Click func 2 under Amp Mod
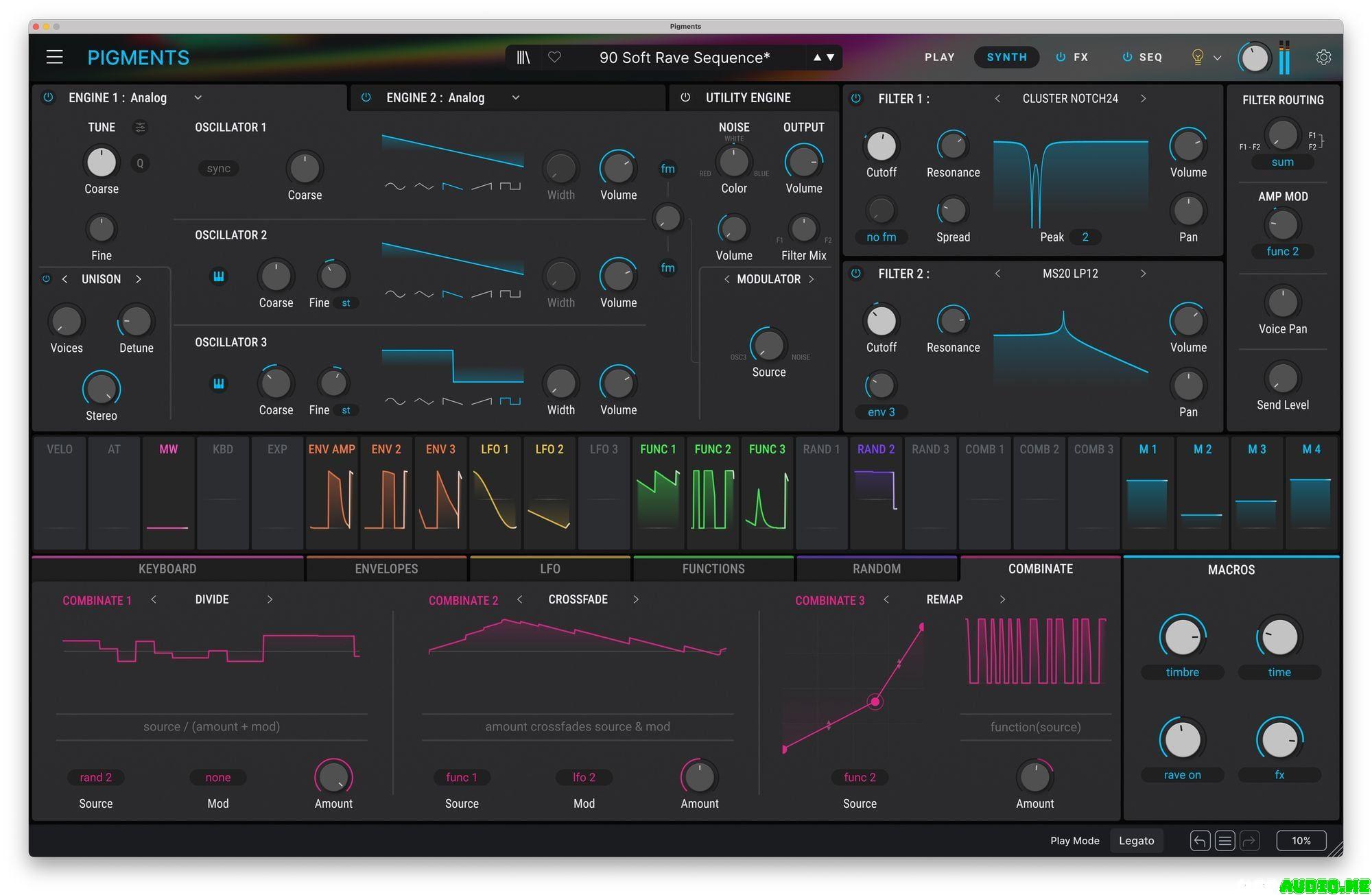Viewport: 1372px width, 895px height. pos(1282,251)
